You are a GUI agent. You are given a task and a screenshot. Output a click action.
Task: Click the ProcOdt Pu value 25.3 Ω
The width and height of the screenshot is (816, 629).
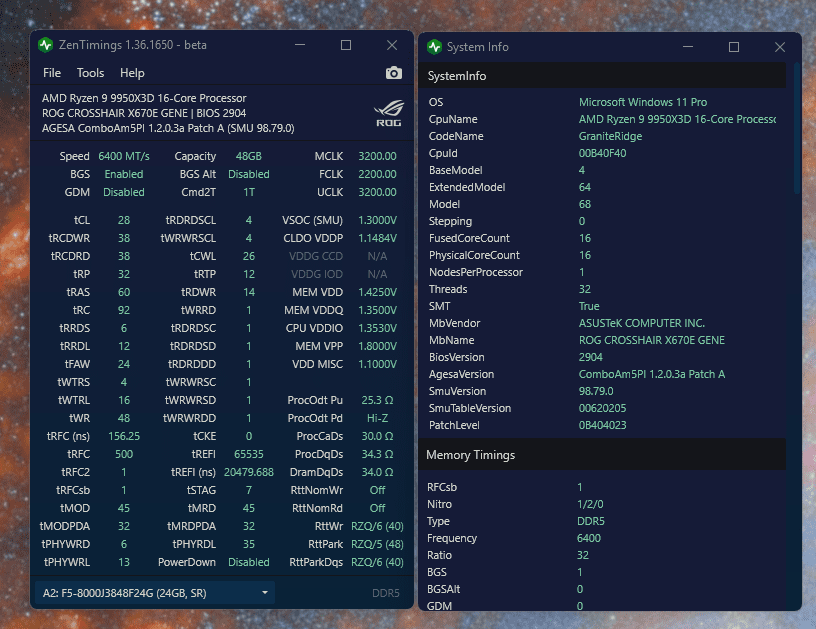(x=377, y=400)
